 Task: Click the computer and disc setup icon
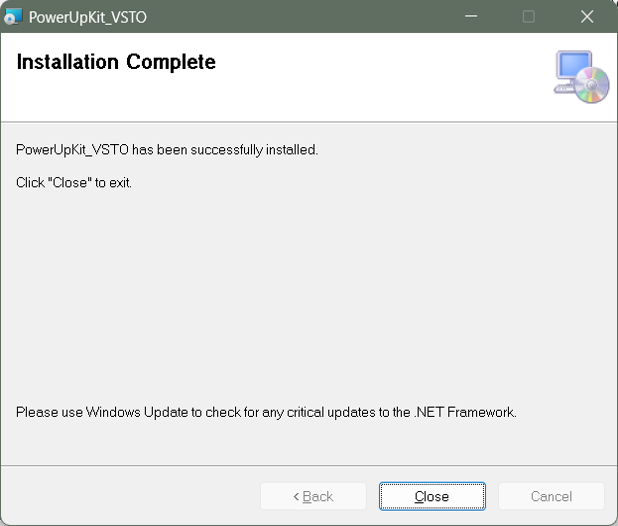(x=581, y=76)
